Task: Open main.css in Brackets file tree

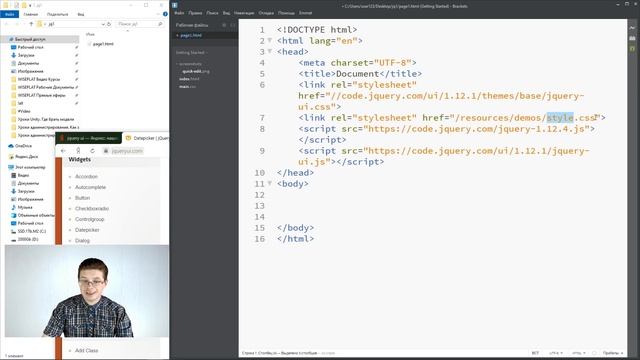Action: (x=187, y=87)
